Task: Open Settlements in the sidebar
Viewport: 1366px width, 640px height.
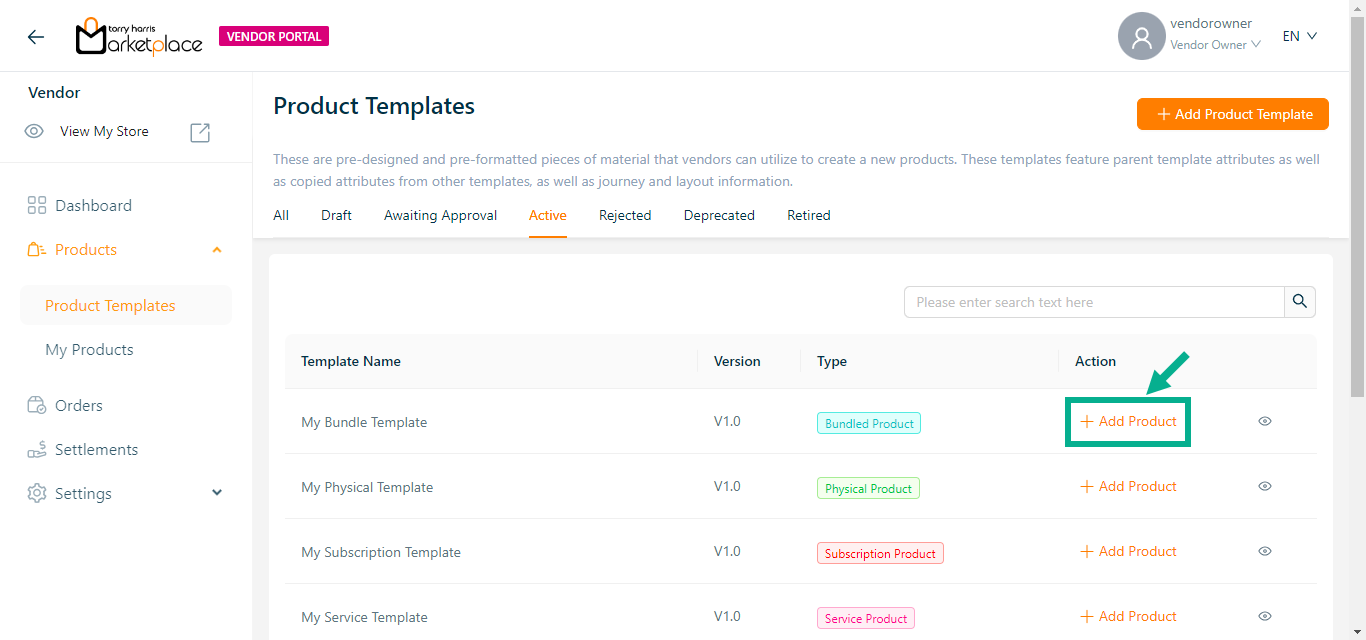Action: pyautogui.click(x=96, y=450)
